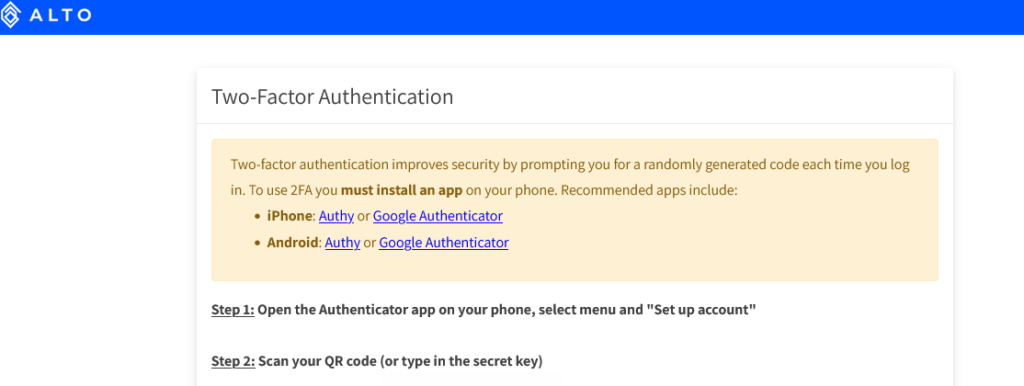
Task: Click 'Recommended apps include:' text
Action: tap(649, 191)
